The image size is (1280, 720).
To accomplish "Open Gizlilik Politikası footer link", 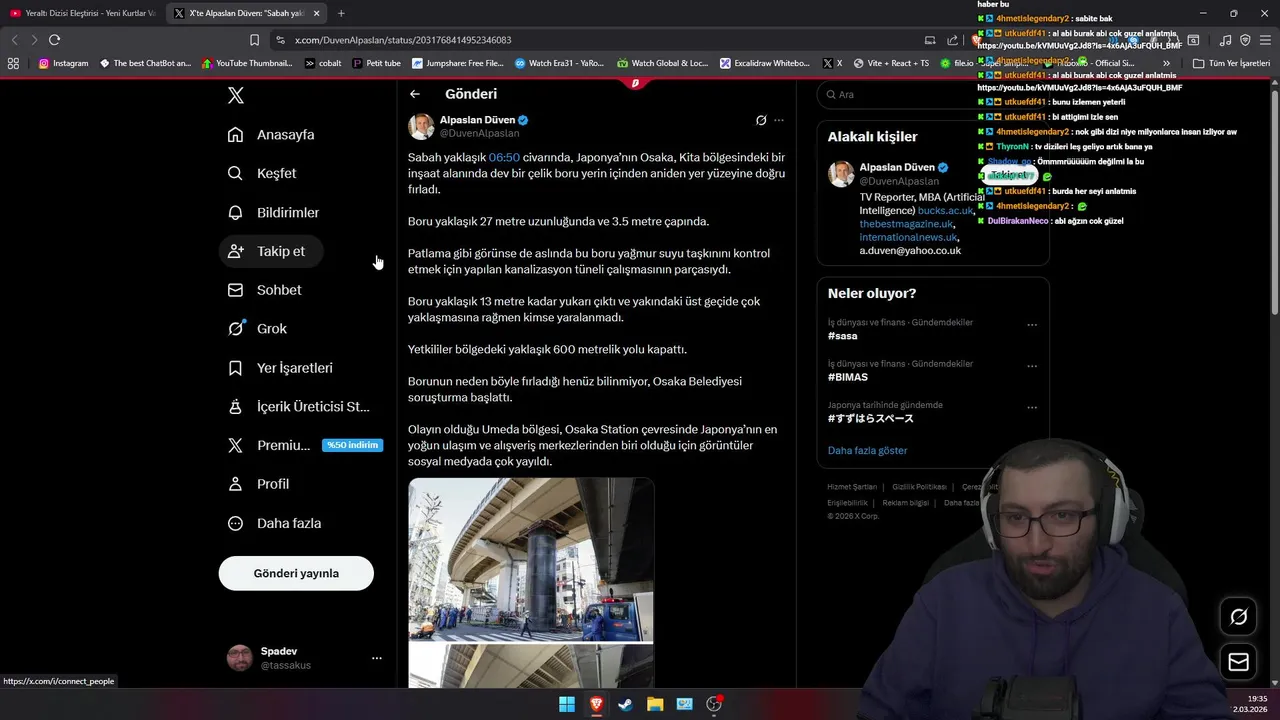I will 919,487.
